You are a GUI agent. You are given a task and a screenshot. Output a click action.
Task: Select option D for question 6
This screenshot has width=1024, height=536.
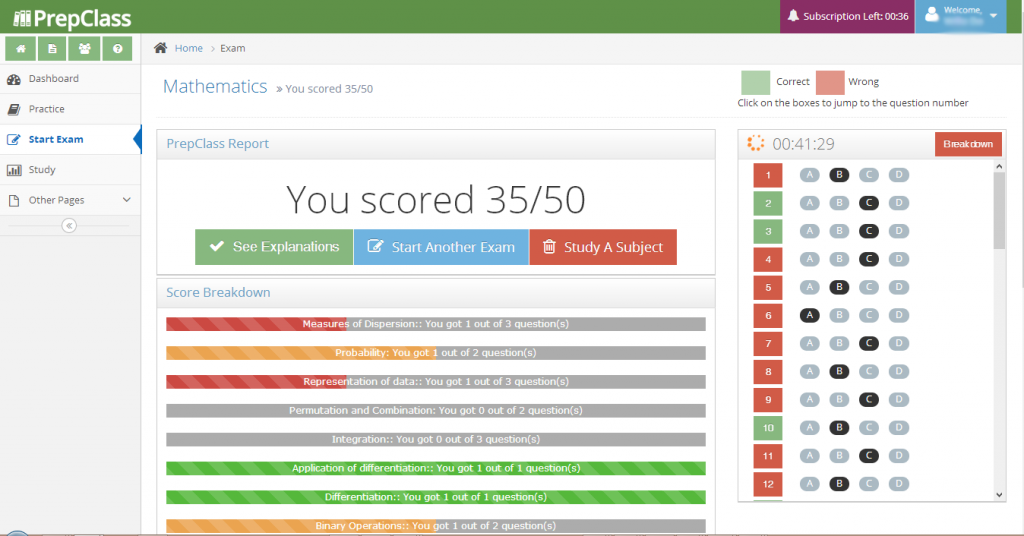coord(900,315)
